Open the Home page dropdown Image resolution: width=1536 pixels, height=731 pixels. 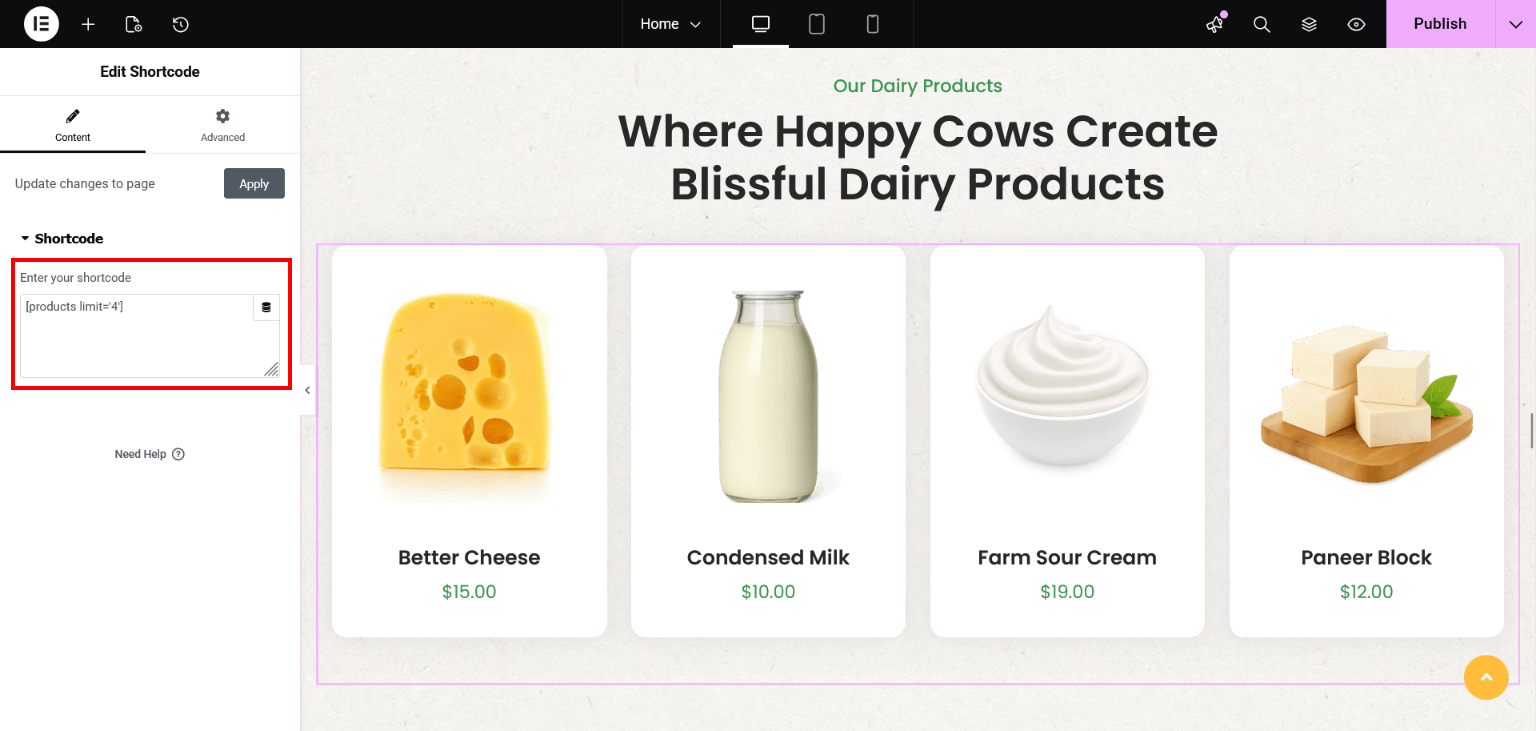tap(671, 24)
